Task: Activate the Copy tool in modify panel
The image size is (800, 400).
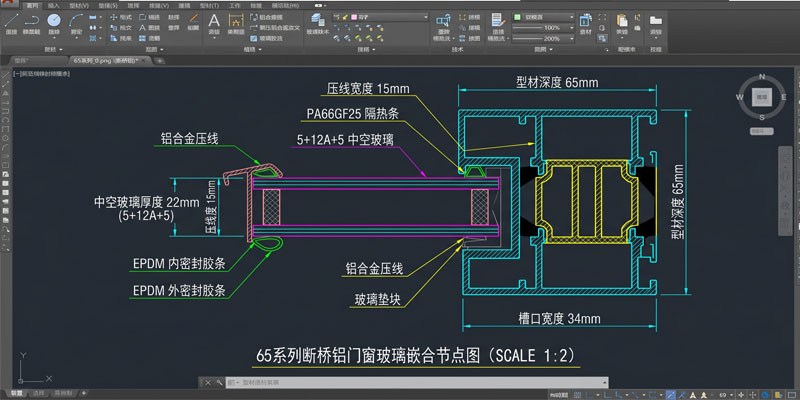Action: tap(113, 28)
